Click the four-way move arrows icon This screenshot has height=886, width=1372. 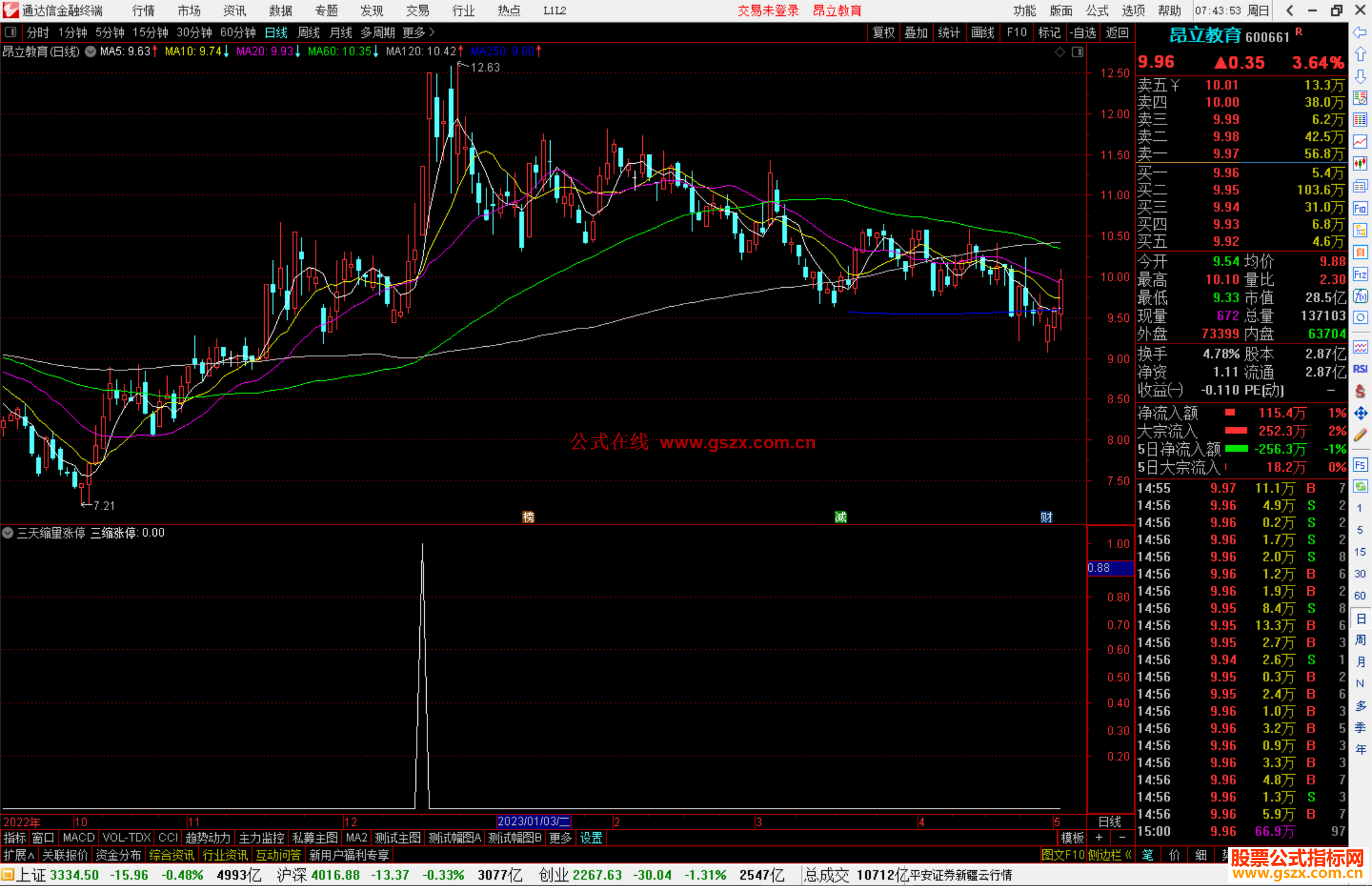(x=1360, y=413)
